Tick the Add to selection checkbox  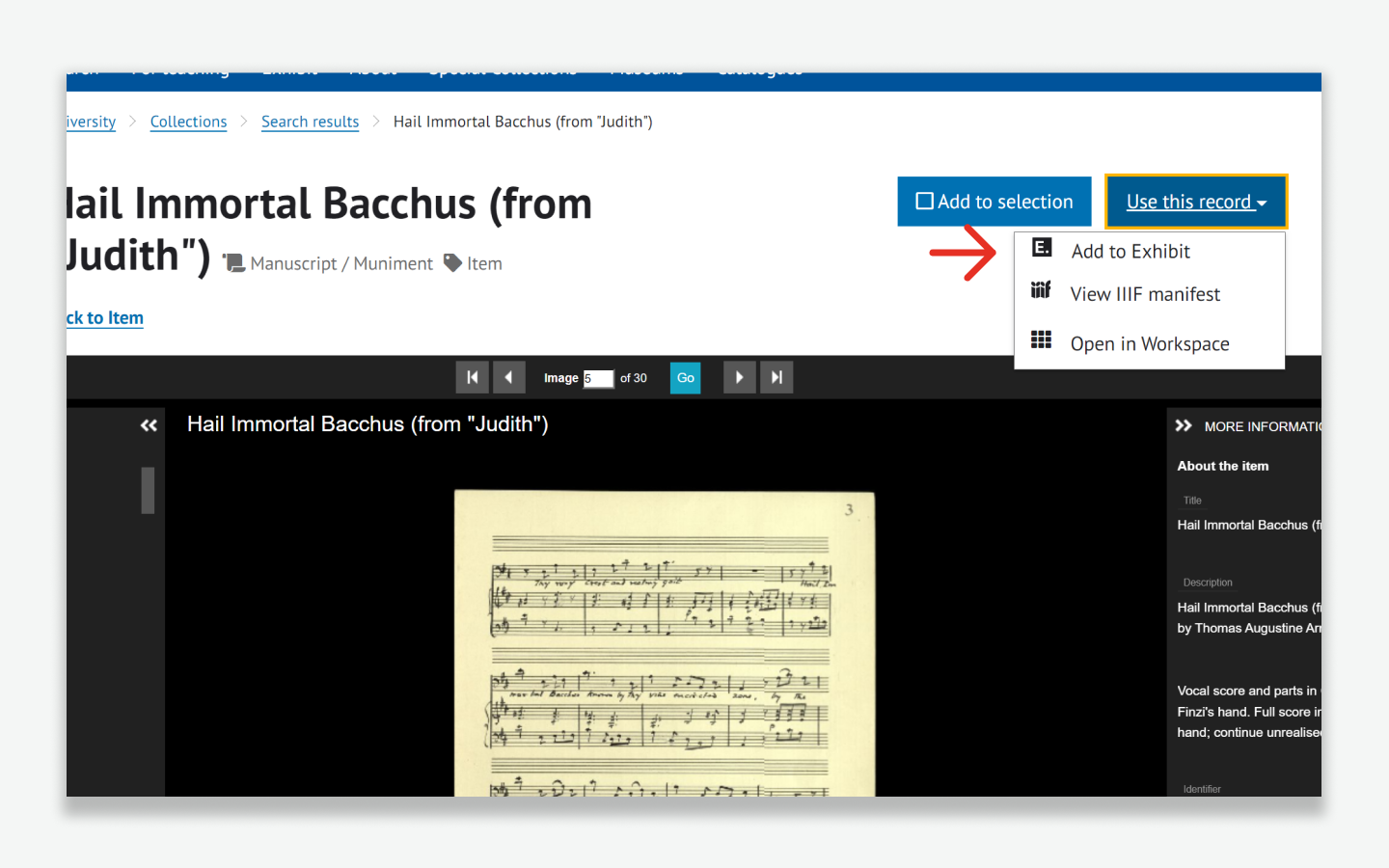(x=924, y=202)
